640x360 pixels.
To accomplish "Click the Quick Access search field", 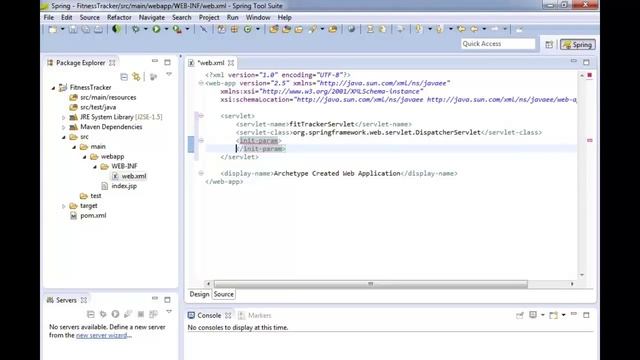I will (x=498, y=44).
